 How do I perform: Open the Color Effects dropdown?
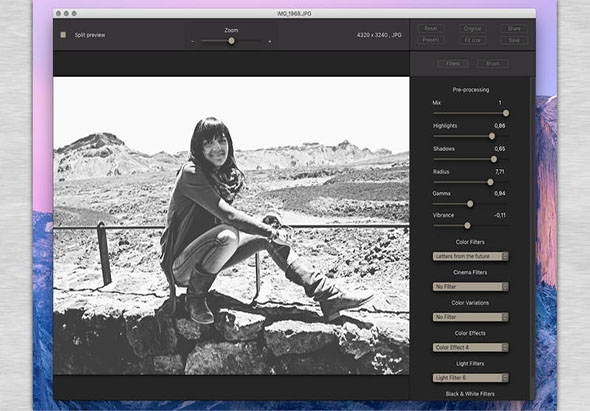pyautogui.click(x=470, y=347)
